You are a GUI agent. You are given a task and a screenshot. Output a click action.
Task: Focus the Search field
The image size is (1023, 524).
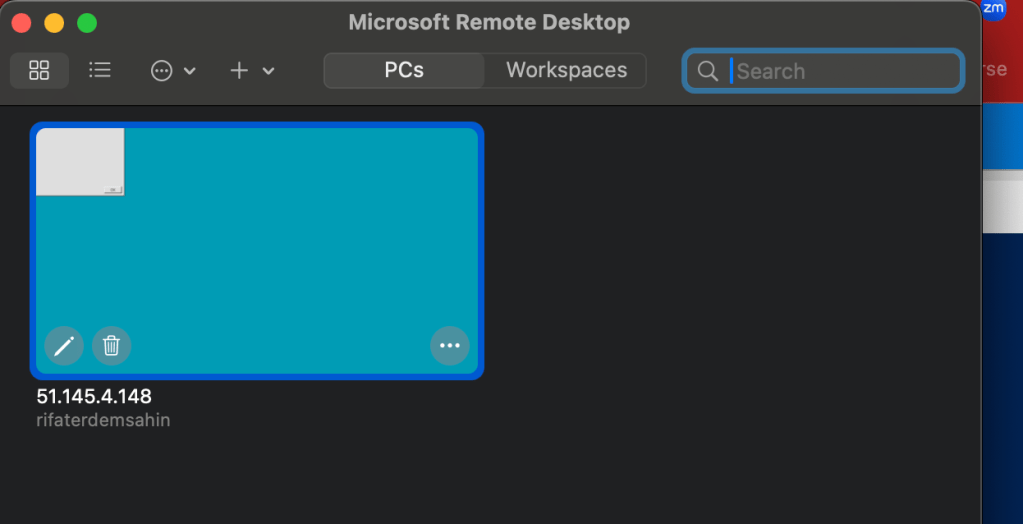point(823,70)
